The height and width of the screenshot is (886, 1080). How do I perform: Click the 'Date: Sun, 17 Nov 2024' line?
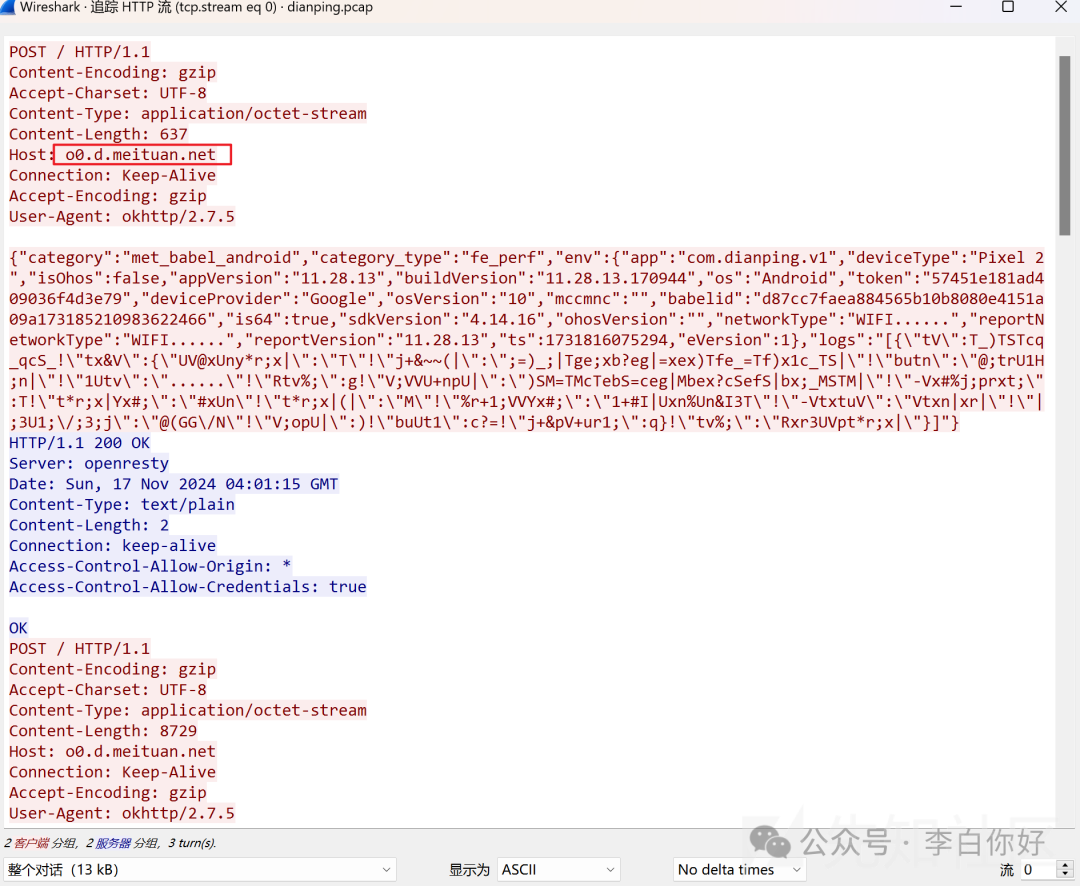pyautogui.click(x=174, y=484)
